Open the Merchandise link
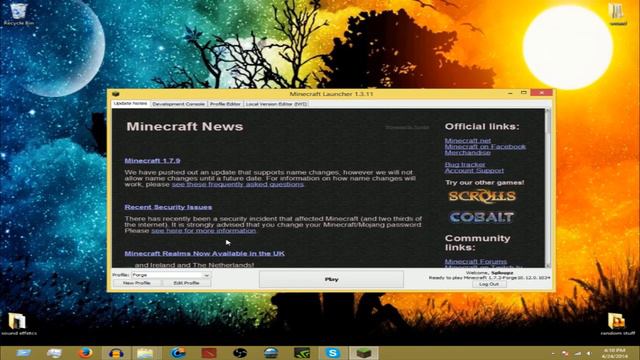Screen dimensions: 640x360 pyautogui.click(x=468, y=153)
